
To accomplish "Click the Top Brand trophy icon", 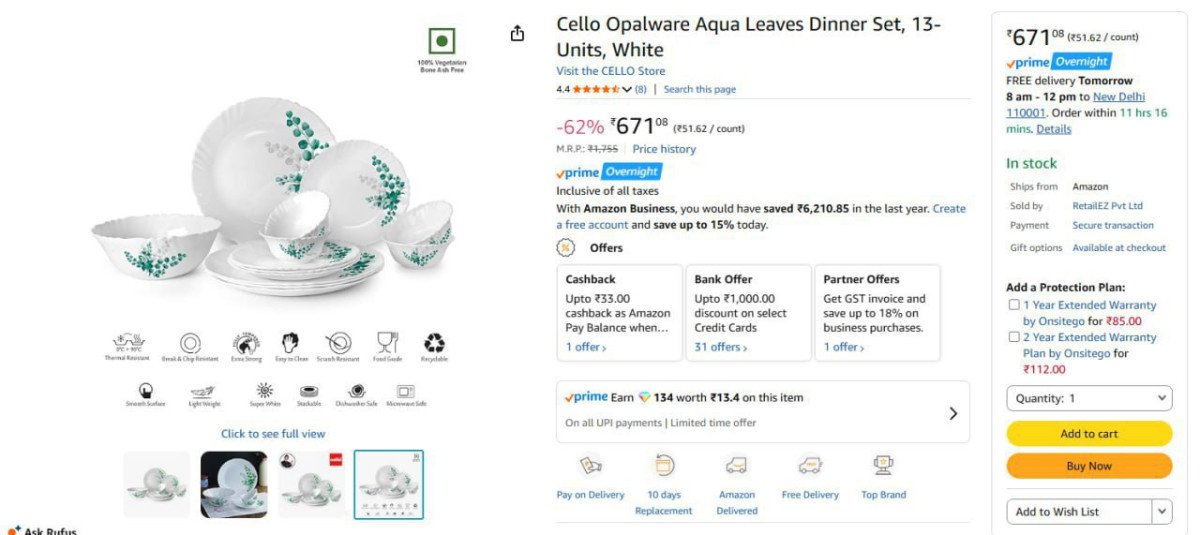I will click(x=883, y=465).
